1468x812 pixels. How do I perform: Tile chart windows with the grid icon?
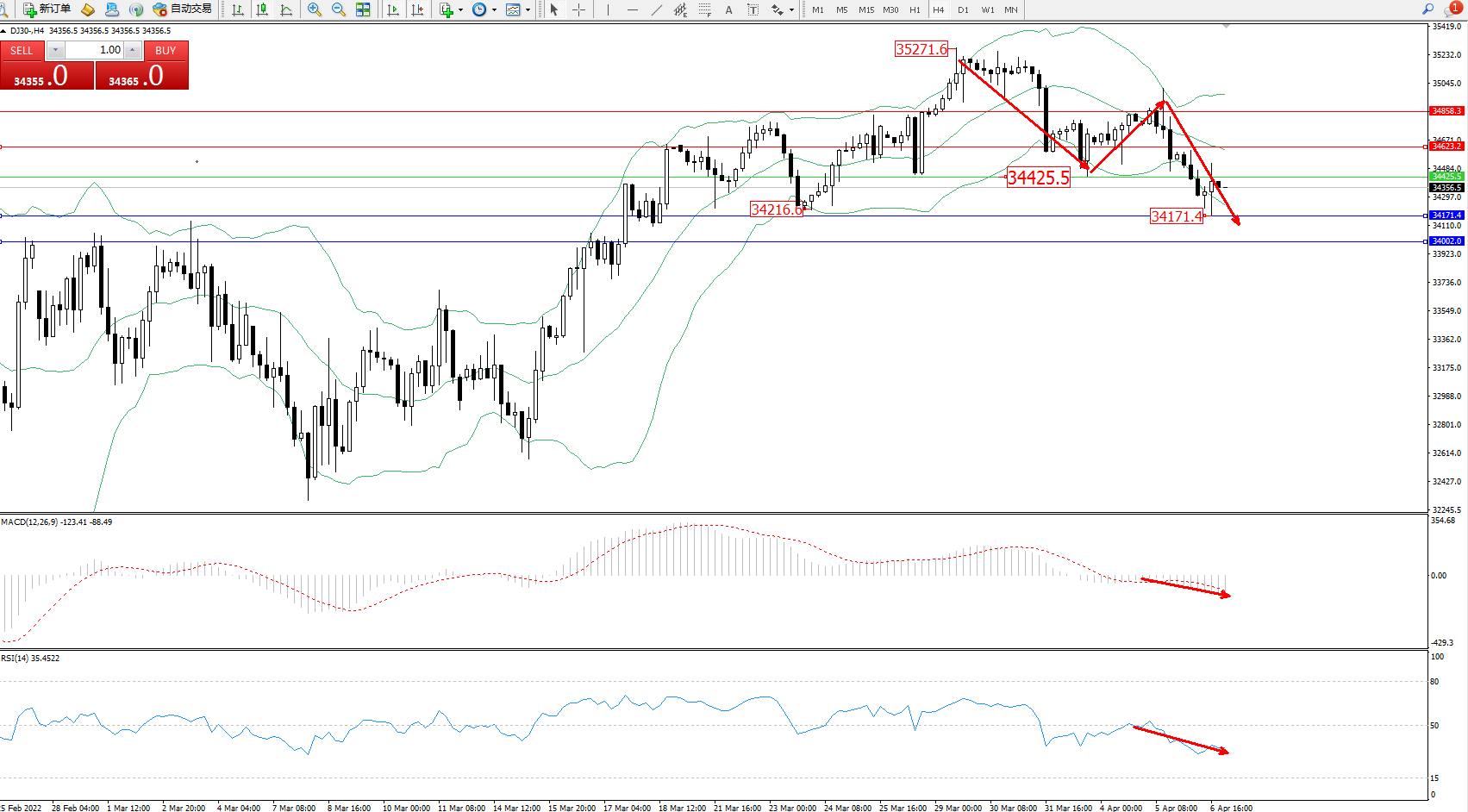click(363, 9)
